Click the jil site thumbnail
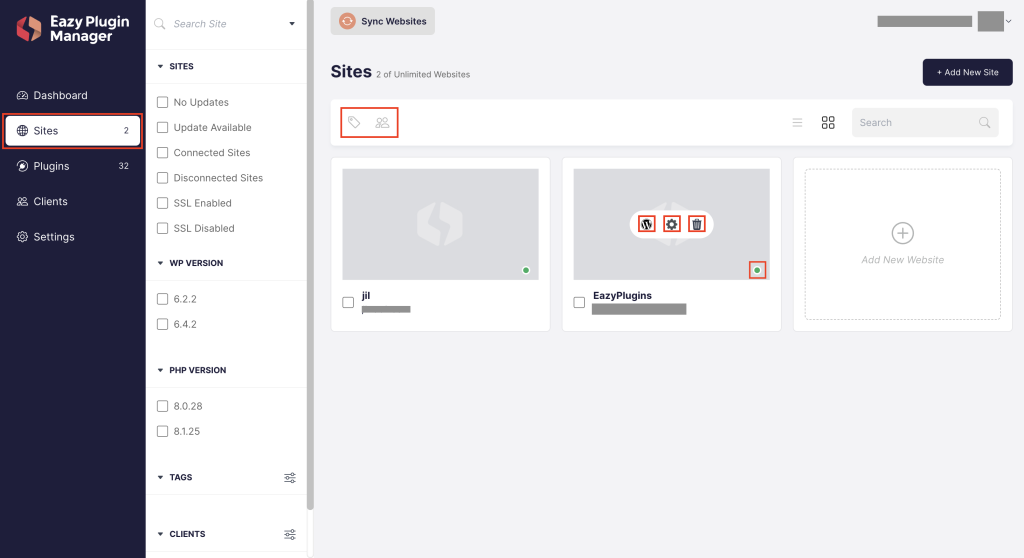This screenshot has height=558, width=1024. point(440,224)
